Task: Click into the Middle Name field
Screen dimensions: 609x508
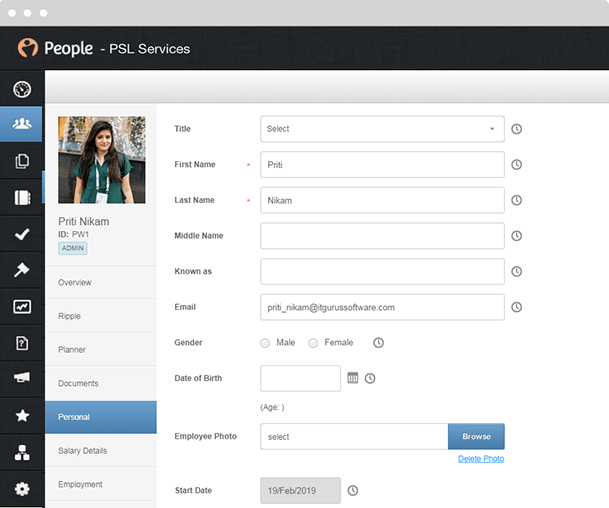Action: click(x=382, y=236)
